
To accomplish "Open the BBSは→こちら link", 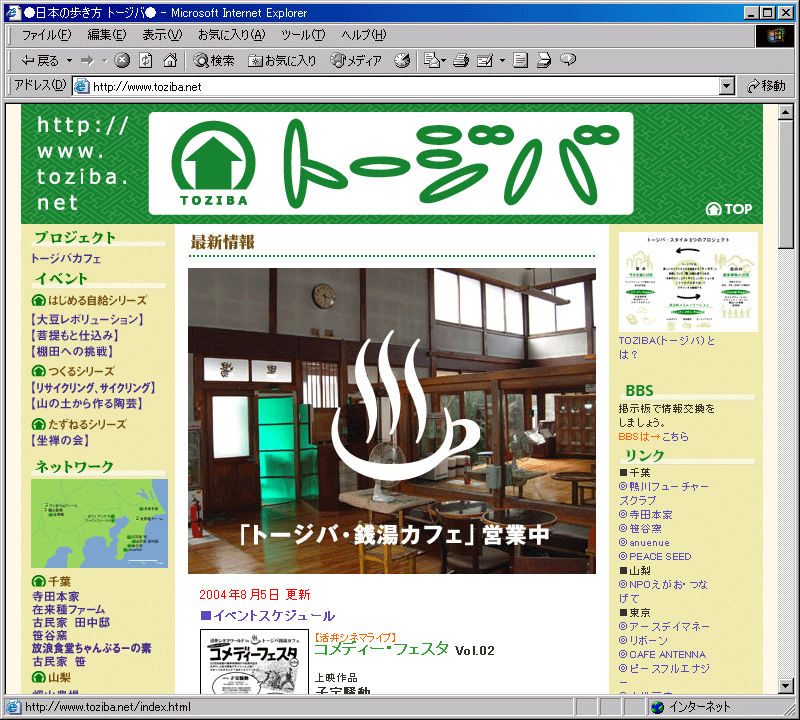I will (x=654, y=436).
